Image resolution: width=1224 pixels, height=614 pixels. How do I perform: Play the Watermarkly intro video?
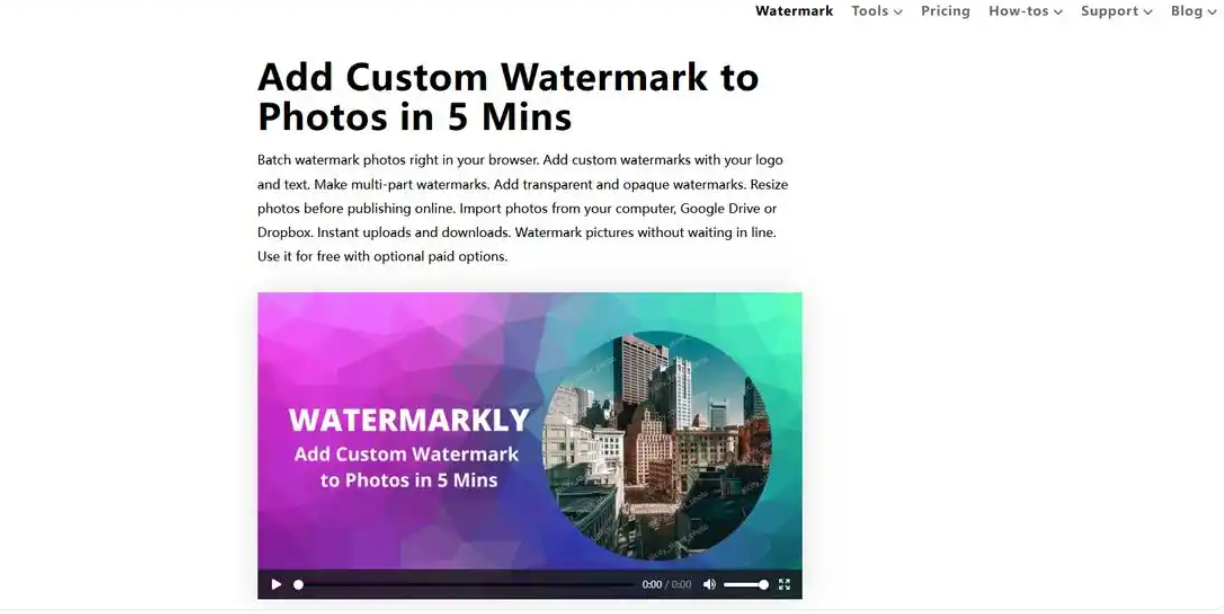(276, 585)
